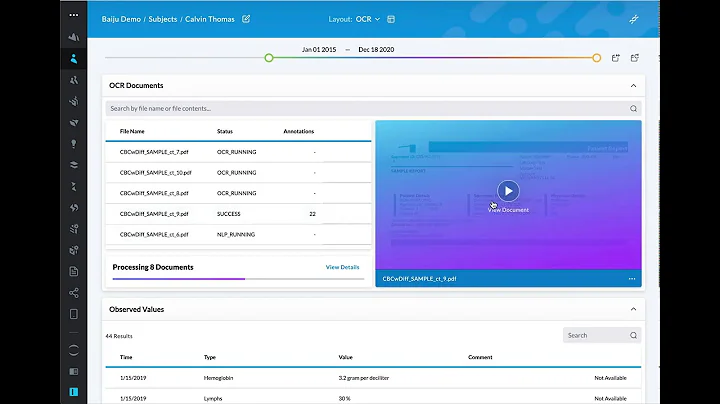Click the timeline start handle

point(269,58)
